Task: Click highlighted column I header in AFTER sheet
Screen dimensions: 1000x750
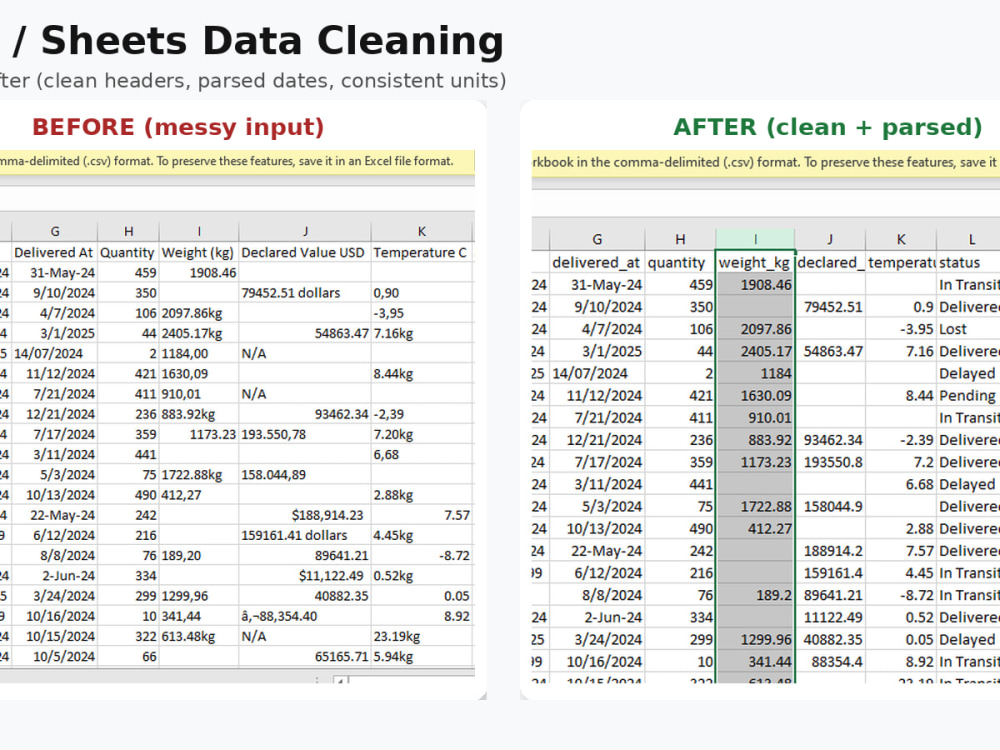Action: click(x=755, y=239)
